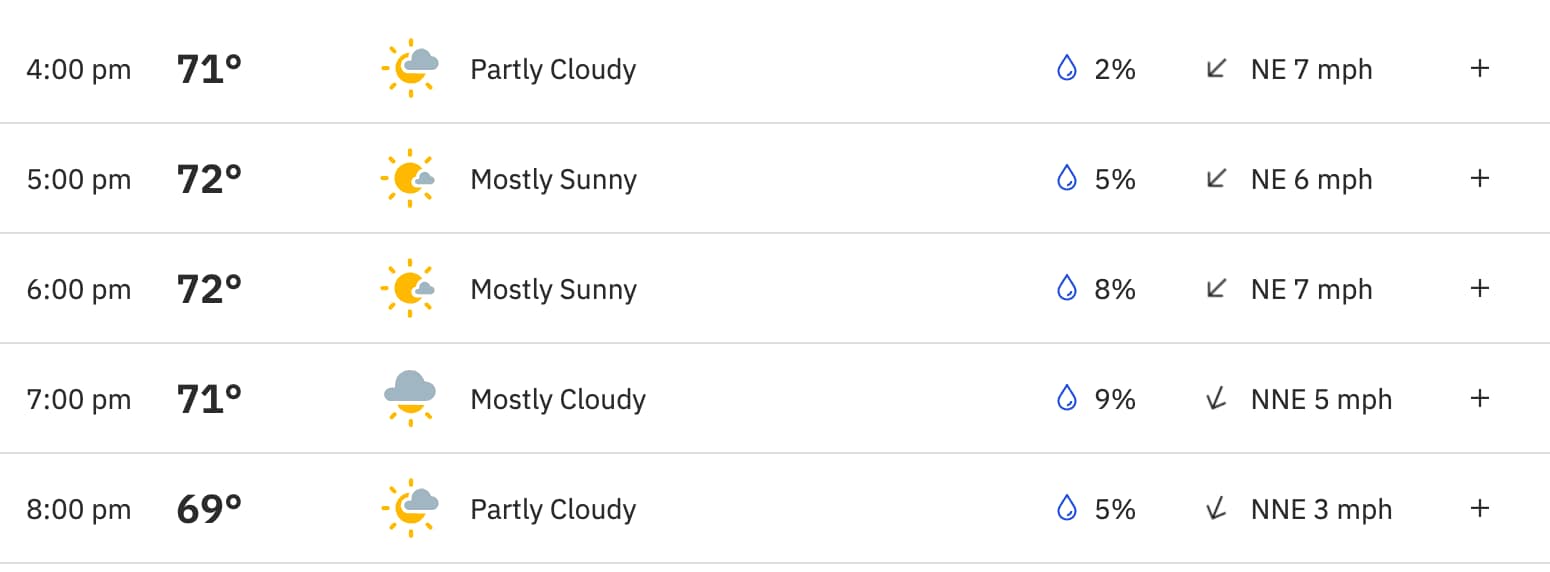1550x572 pixels.
Task: Click the 69° temperature at 8:00 pm
Action: pyautogui.click(x=209, y=510)
